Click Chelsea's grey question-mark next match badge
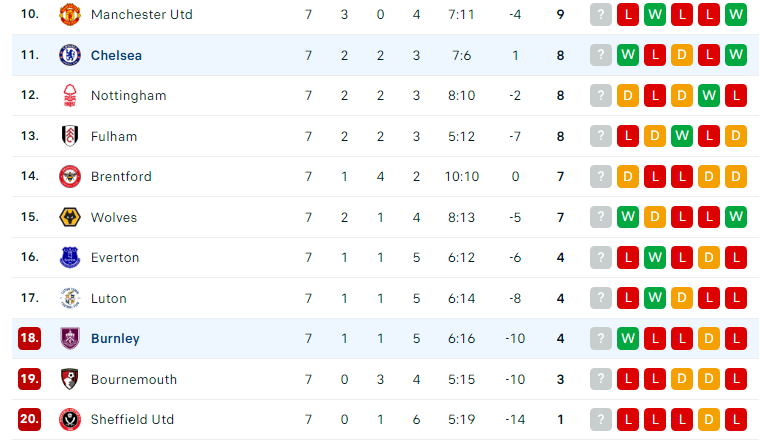 click(601, 55)
